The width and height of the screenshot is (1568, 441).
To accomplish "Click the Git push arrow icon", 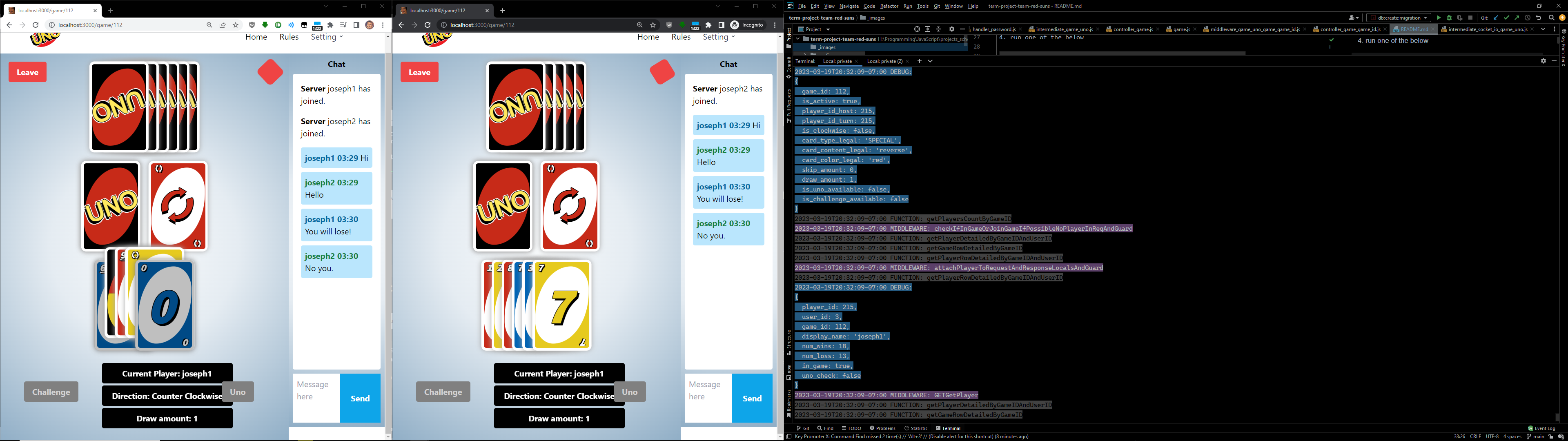I will point(1517,18).
